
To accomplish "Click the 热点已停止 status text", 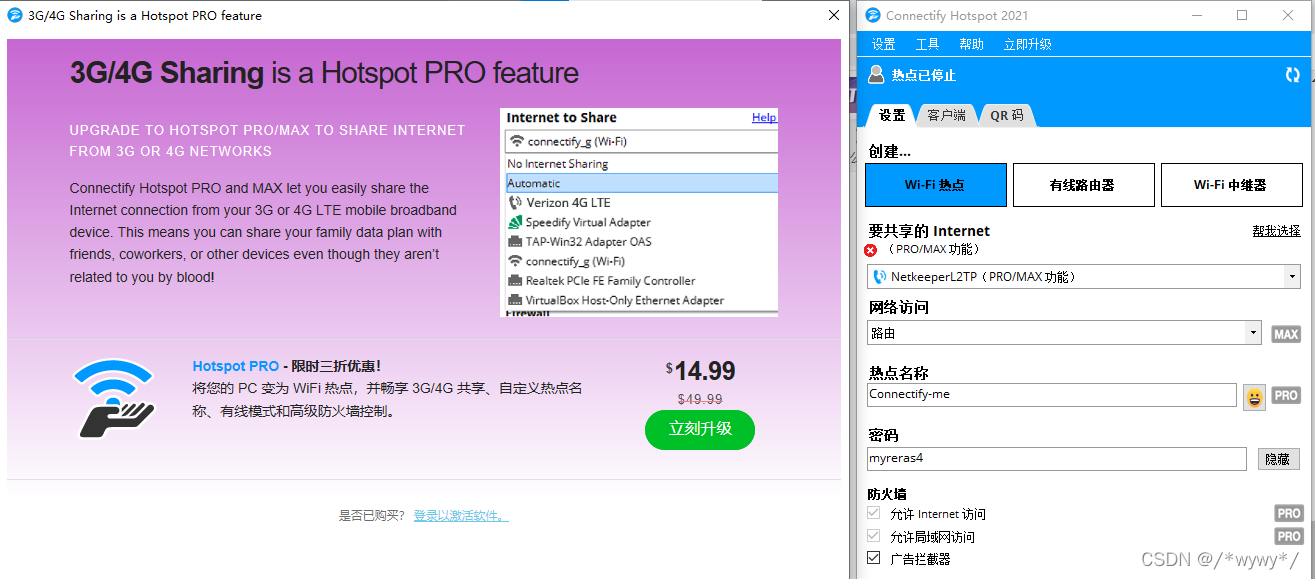I will click(924, 75).
